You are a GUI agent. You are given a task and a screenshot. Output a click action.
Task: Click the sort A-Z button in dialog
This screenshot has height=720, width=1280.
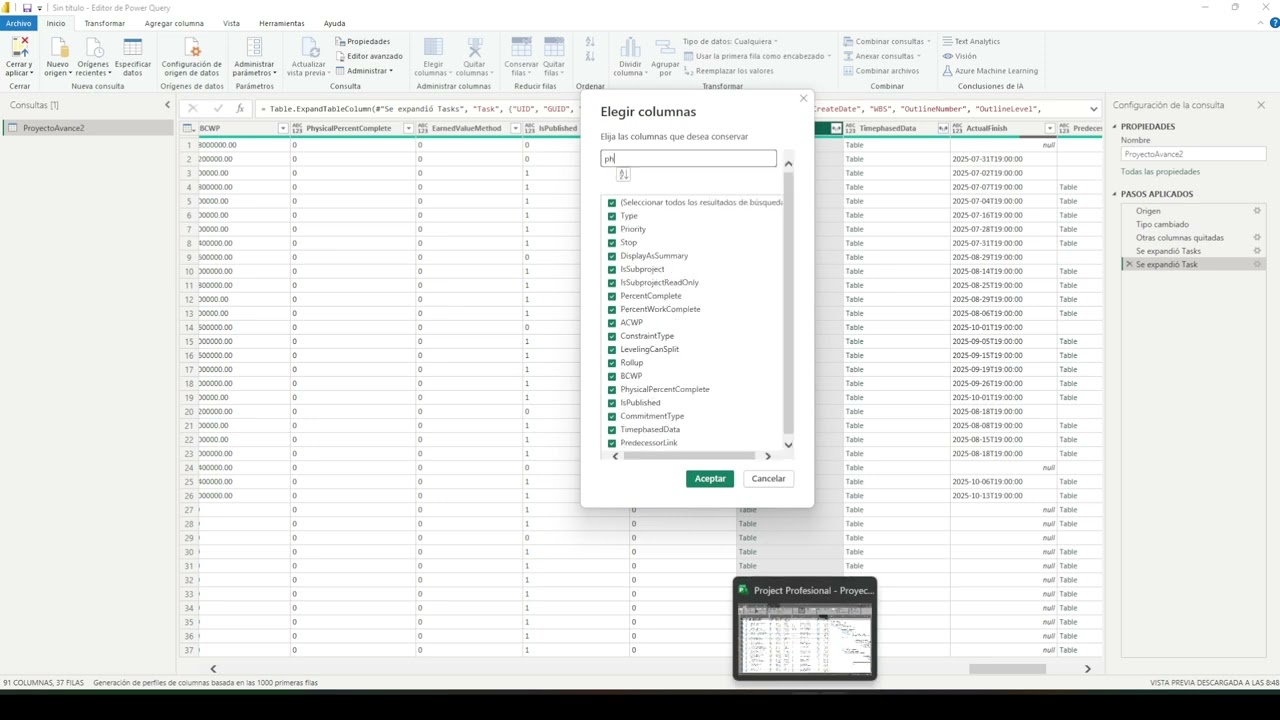coord(623,174)
